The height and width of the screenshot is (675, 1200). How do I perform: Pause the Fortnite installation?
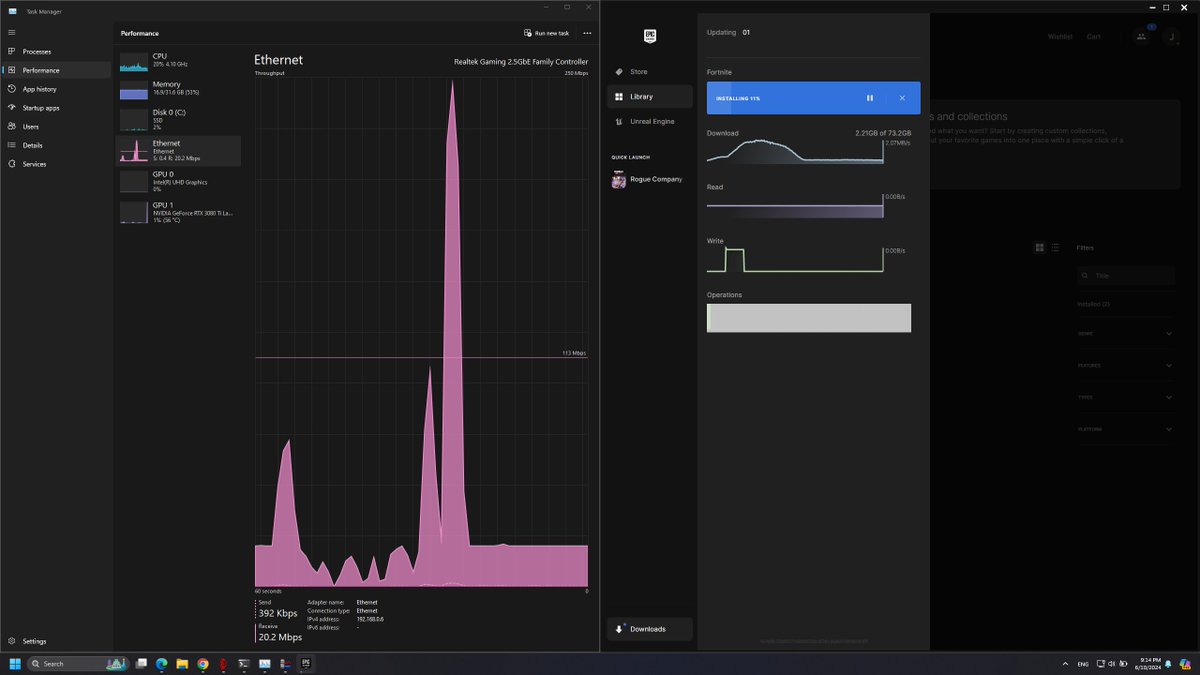(x=870, y=98)
